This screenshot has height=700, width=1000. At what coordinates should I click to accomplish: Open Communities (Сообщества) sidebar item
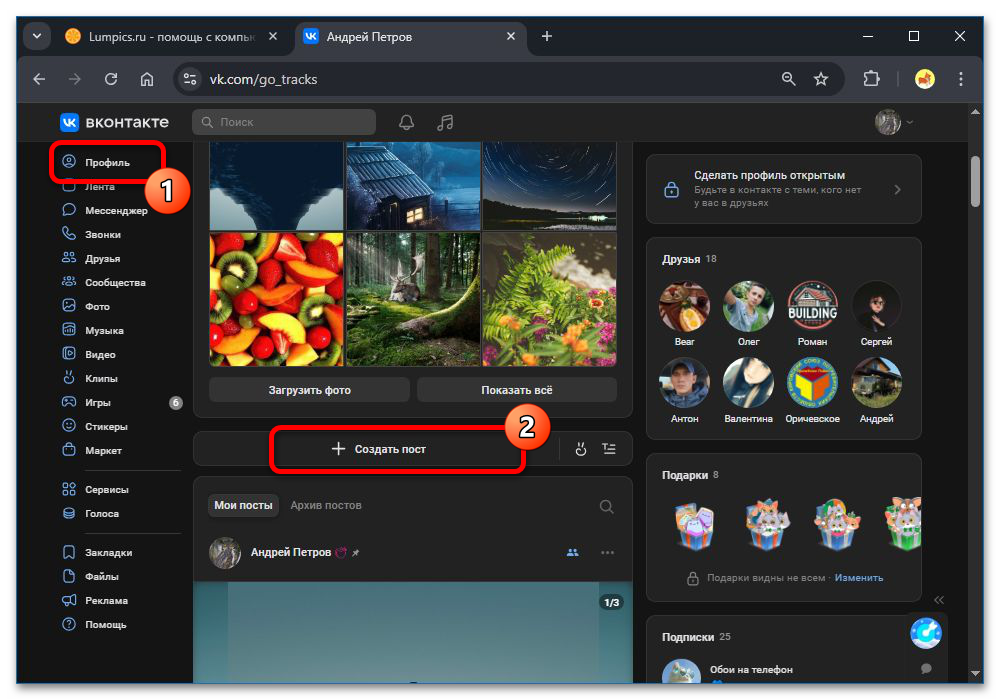click(105, 282)
